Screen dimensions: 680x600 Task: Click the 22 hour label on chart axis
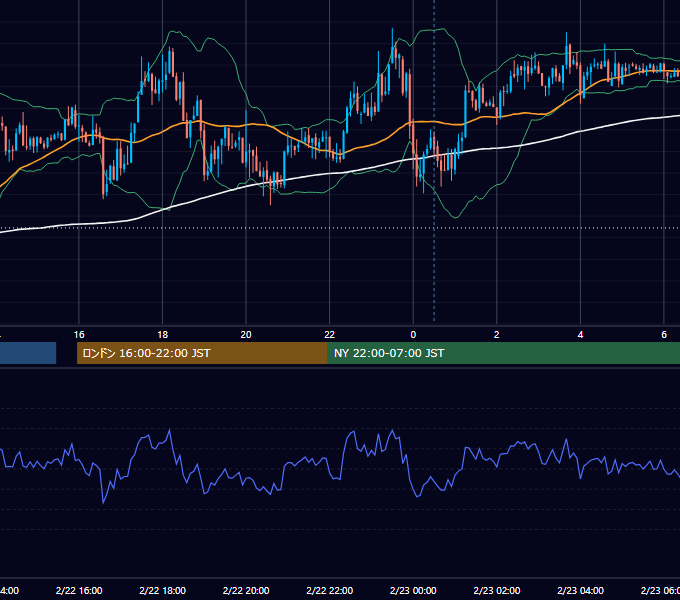coord(330,335)
